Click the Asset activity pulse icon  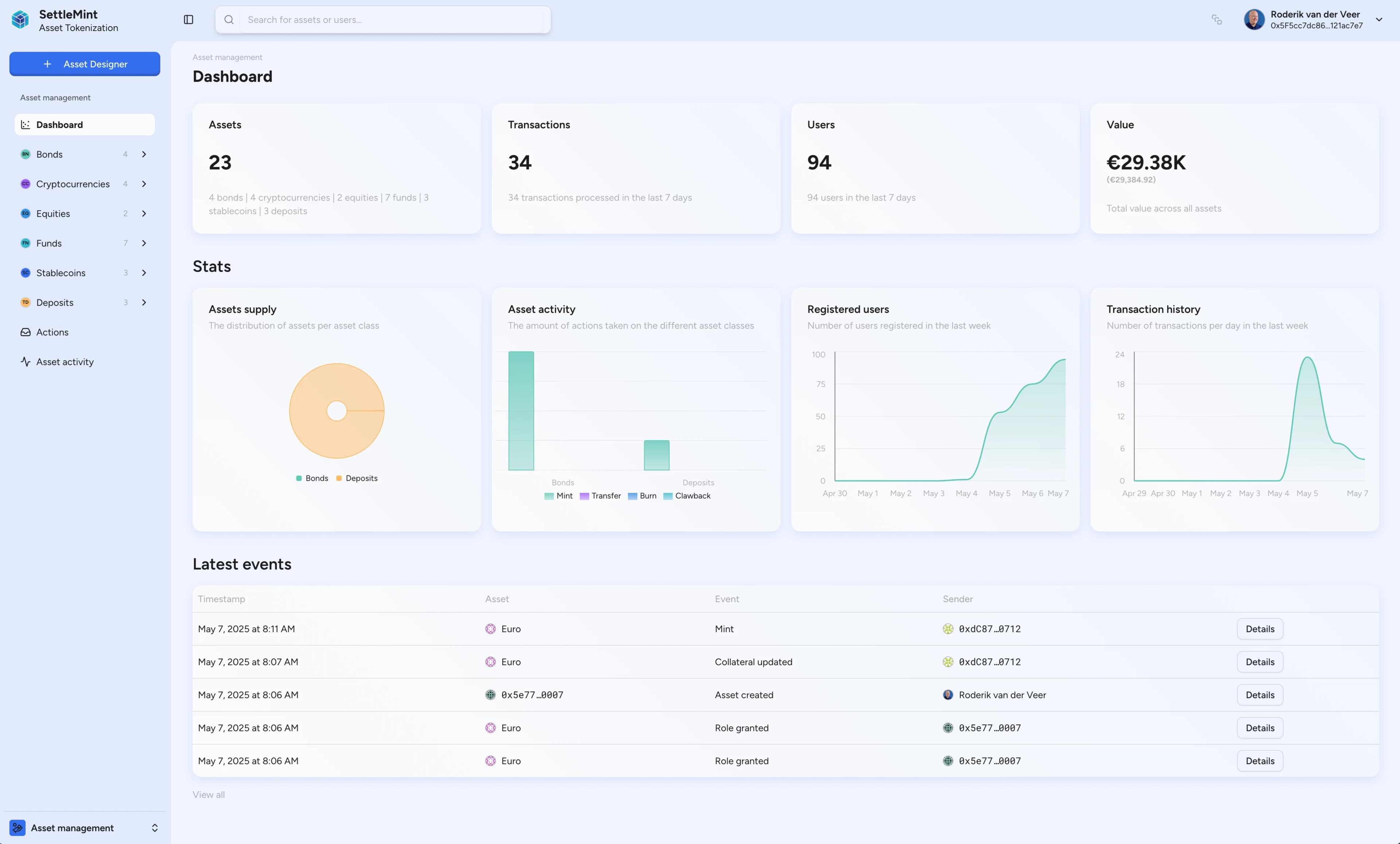point(25,361)
